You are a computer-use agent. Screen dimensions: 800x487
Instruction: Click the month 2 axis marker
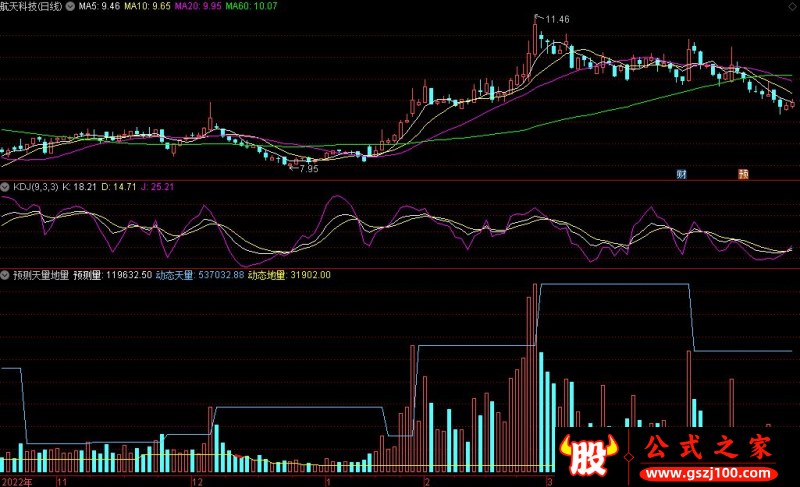pyautogui.click(x=427, y=482)
